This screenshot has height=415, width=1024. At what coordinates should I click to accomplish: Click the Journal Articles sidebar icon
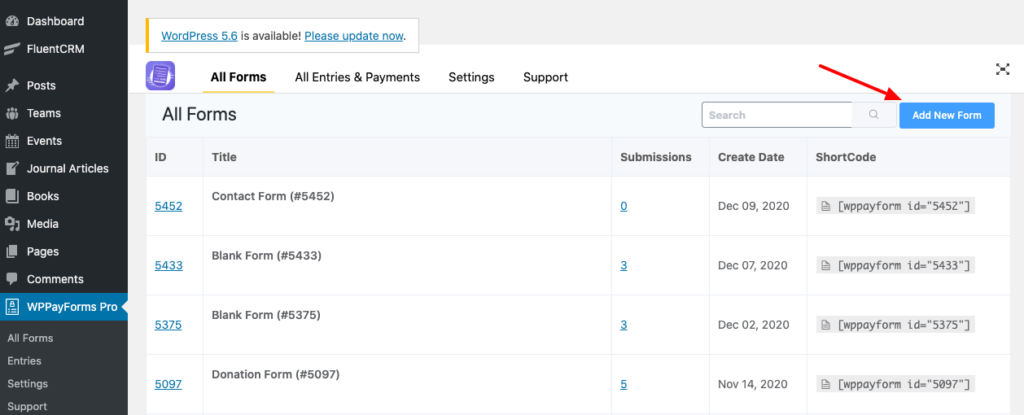pyautogui.click(x=13, y=169)
